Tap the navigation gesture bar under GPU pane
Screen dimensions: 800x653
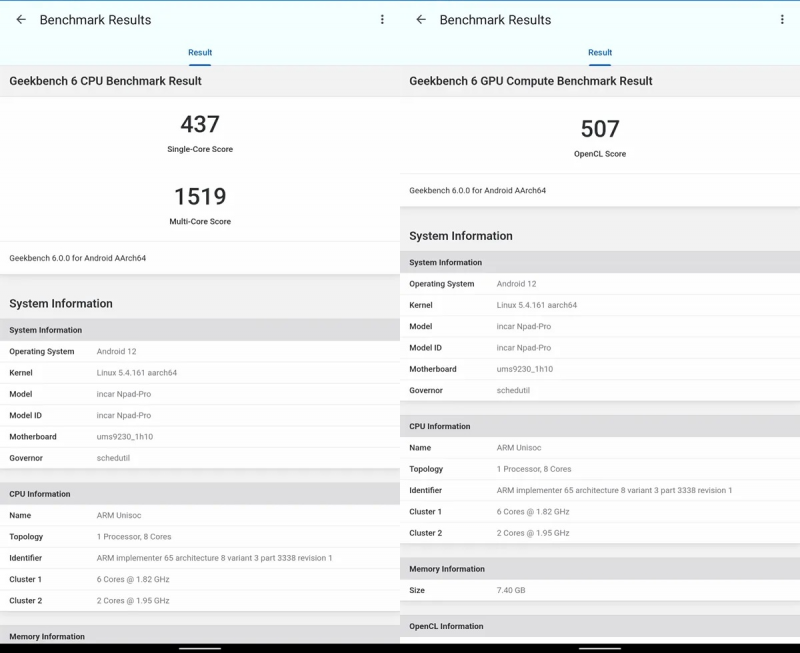point(600,648)
